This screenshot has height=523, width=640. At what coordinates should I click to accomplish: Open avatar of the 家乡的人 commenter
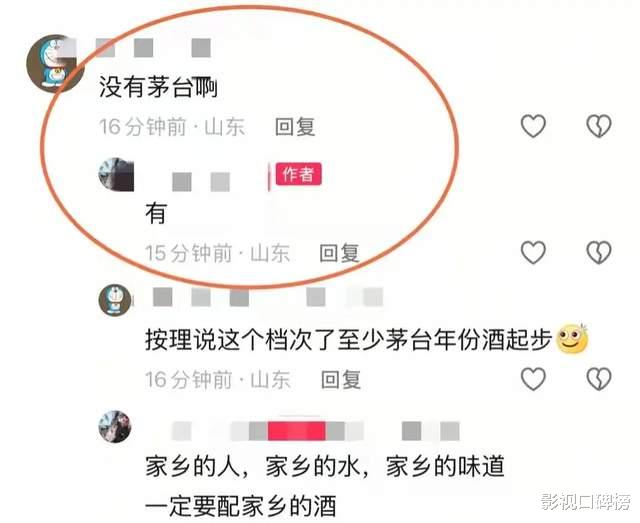115,427
